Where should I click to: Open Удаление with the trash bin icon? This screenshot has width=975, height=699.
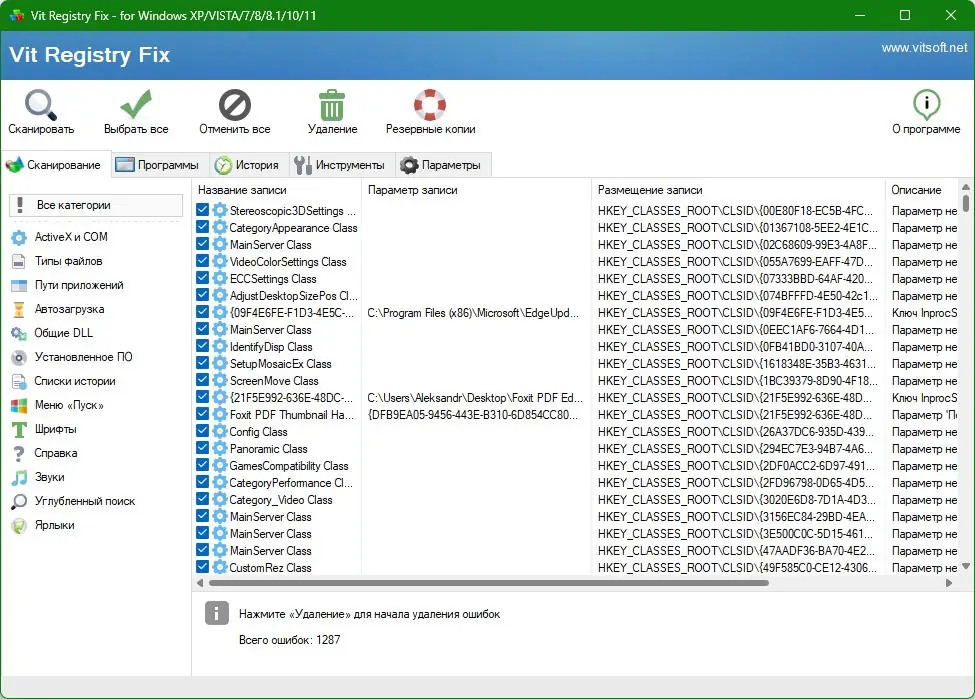pos(331,103)
